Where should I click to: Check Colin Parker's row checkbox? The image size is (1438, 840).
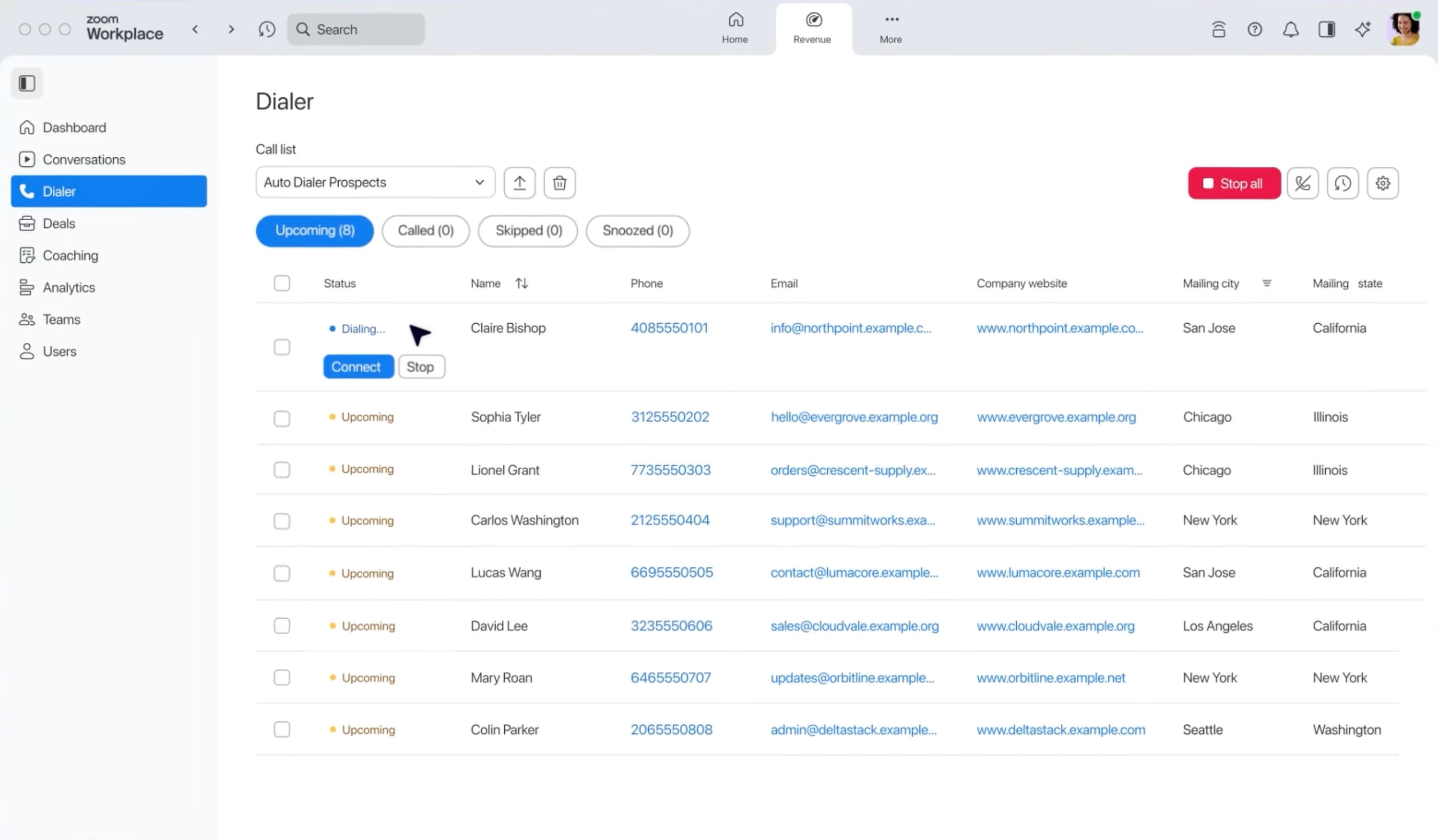[x=282, y=729]
